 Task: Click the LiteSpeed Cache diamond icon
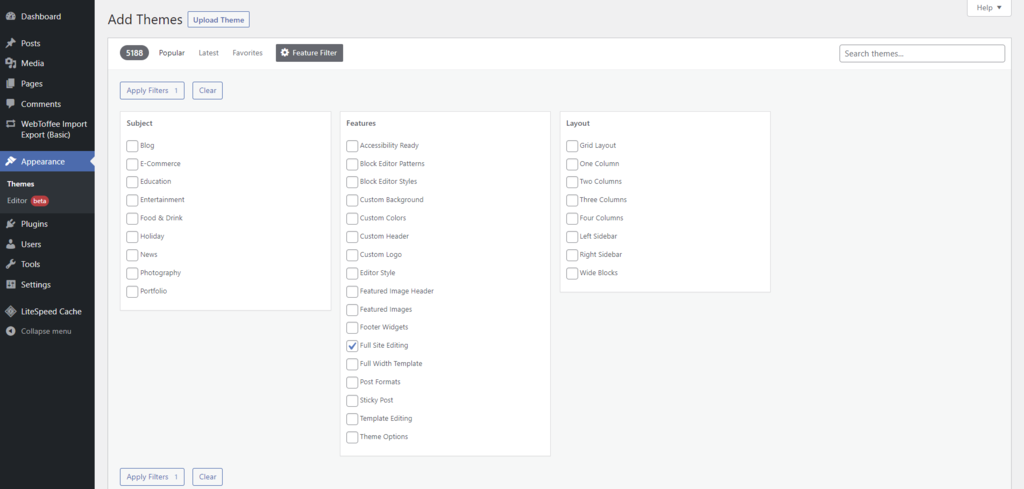pyautogui.click(x=10, y=311)
